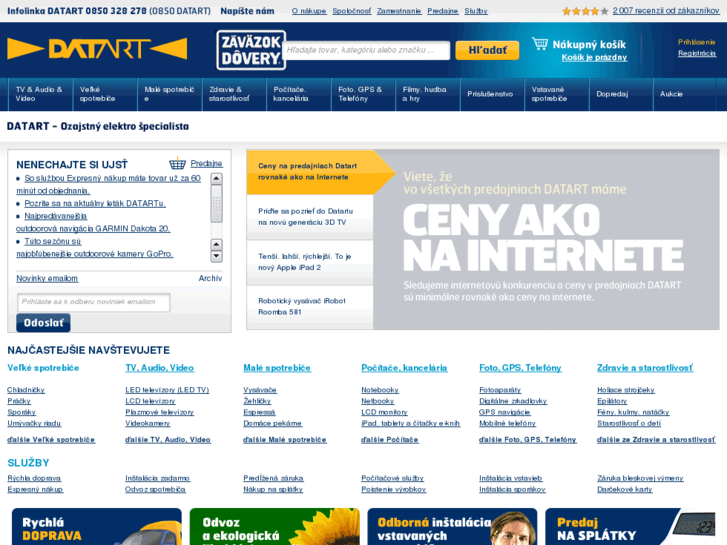Viewport: 727px width, 545px height.
Task: Click the Archív link
Action: [x=210, y=278]
